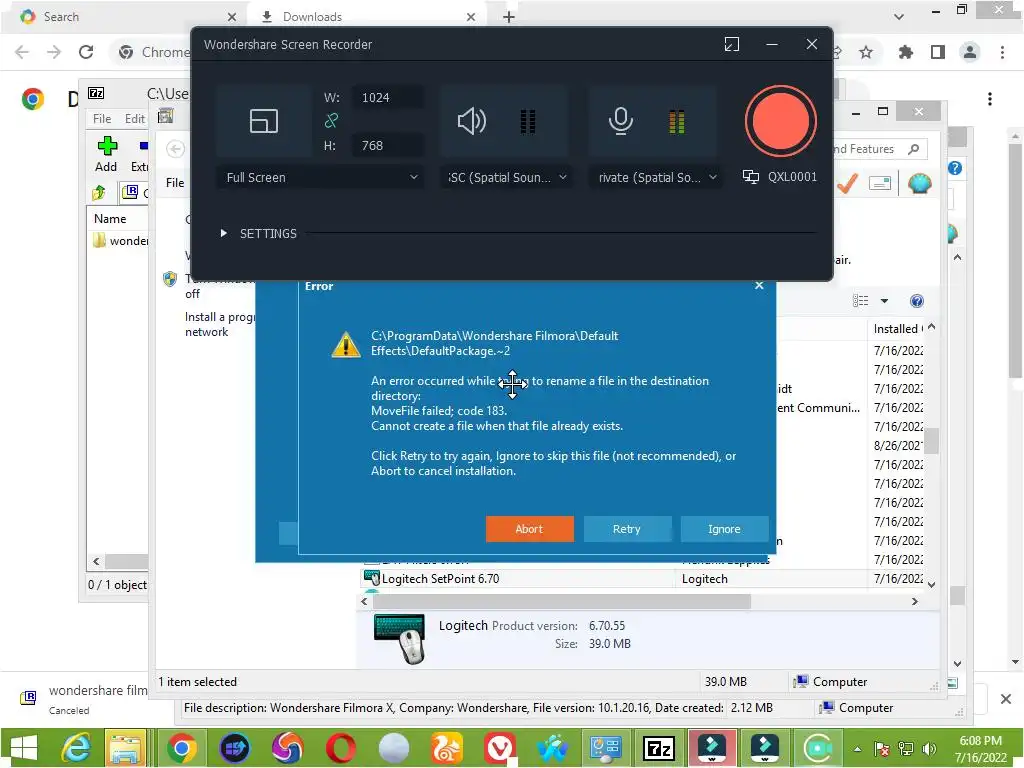The width and height of the screenshot is (1024, 768).
Task: Open Chrome side panel icon
Action: [938, 52]
